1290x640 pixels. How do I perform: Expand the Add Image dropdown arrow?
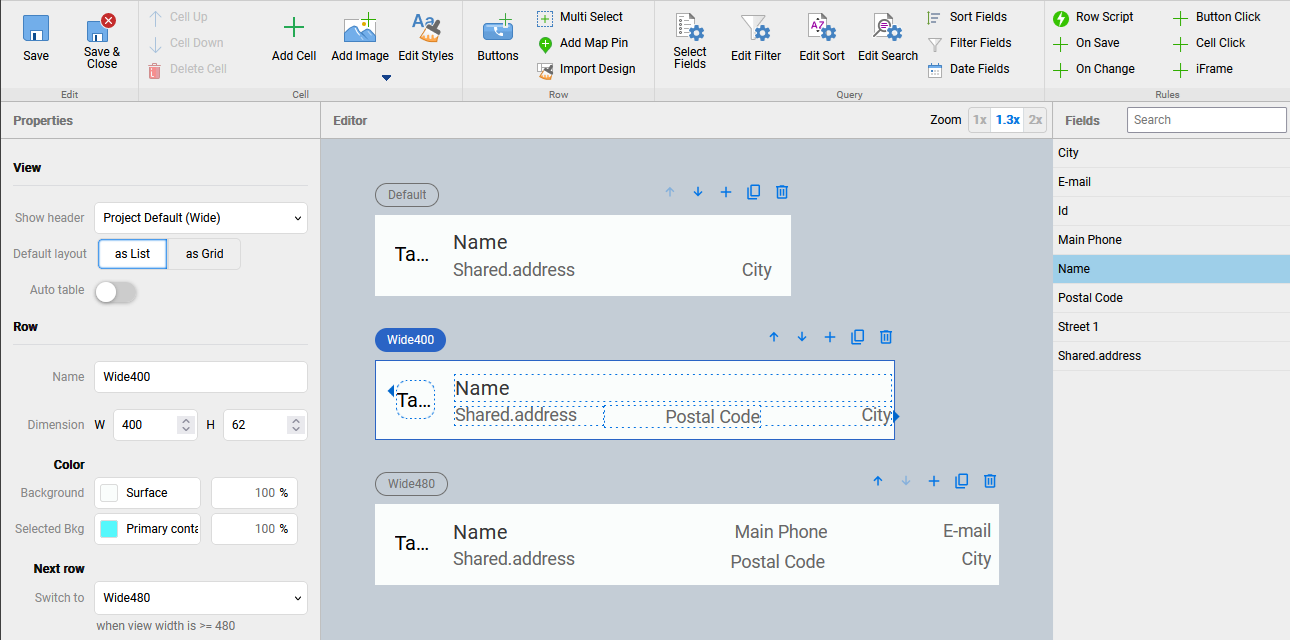(x=386, y=78)
